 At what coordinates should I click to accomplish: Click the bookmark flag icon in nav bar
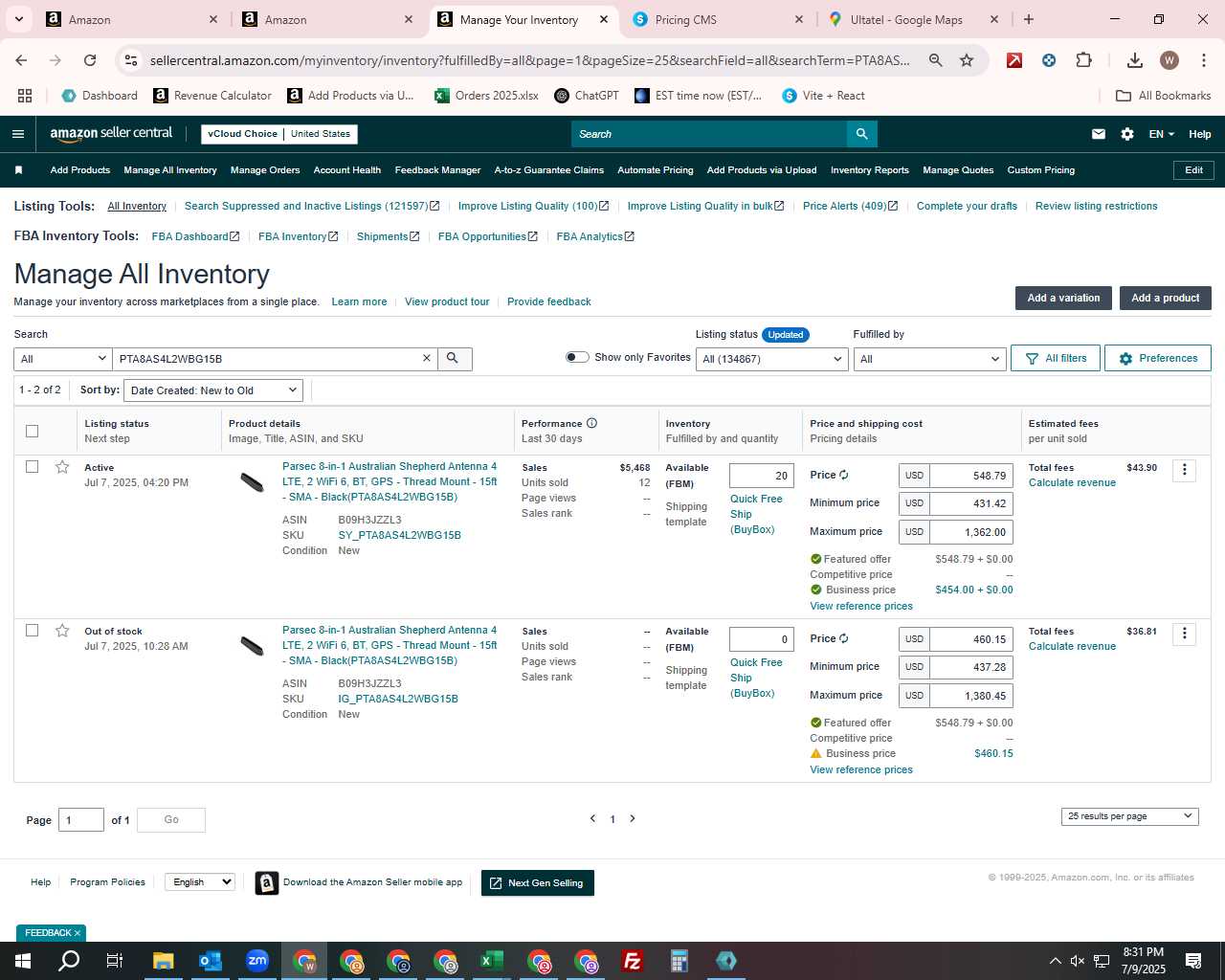(x=18, y=170)
